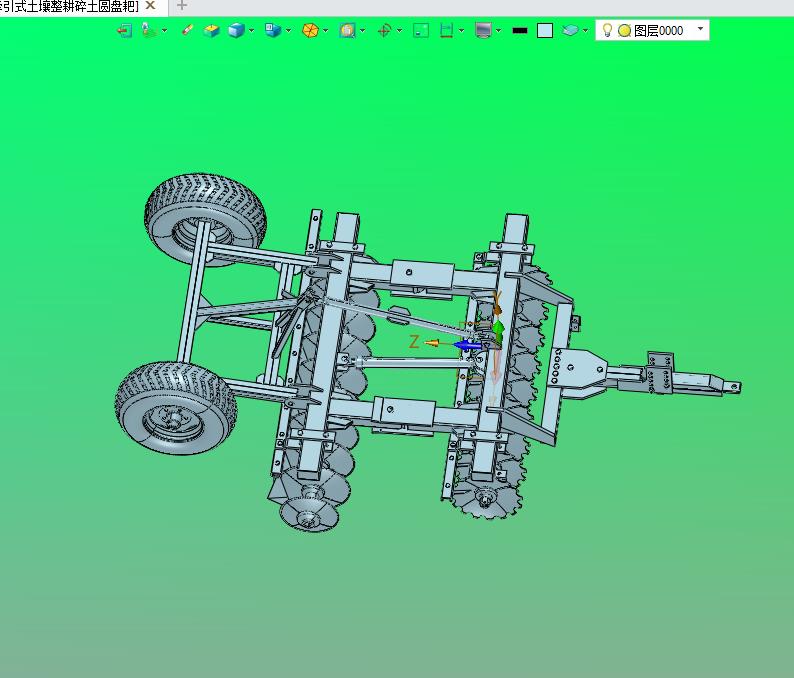Click the blue view orientation box icon
Viewport: 794px width, 678px height.
(273, 30)
